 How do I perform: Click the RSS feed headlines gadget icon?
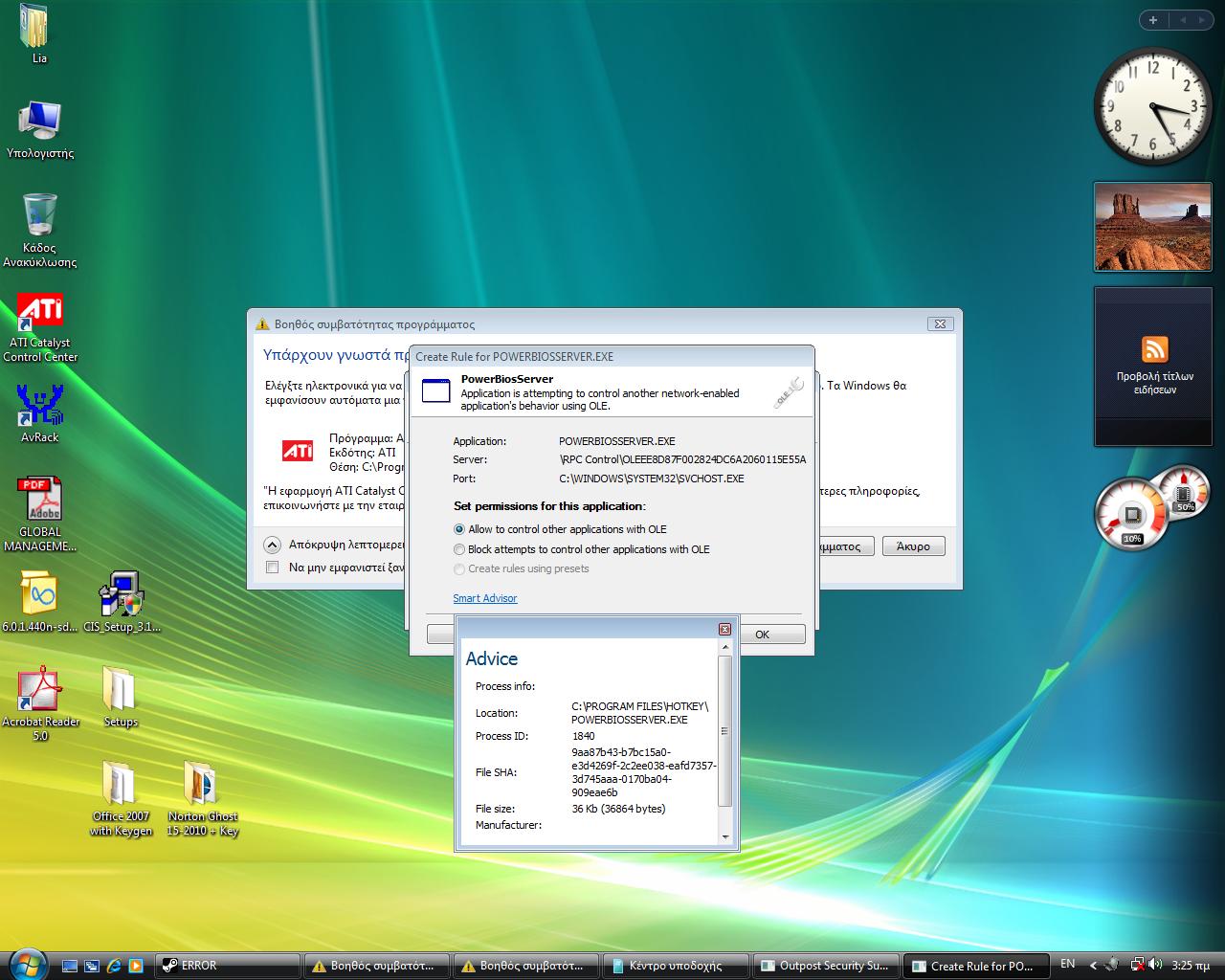tap(1155, 349)
